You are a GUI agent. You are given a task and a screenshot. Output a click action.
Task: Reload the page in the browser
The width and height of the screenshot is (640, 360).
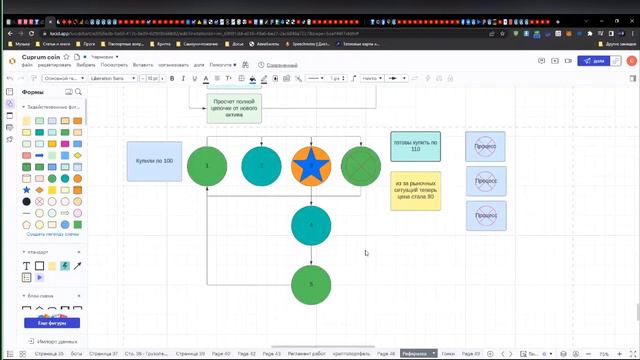pyautogui.click(x=31, y=34)
